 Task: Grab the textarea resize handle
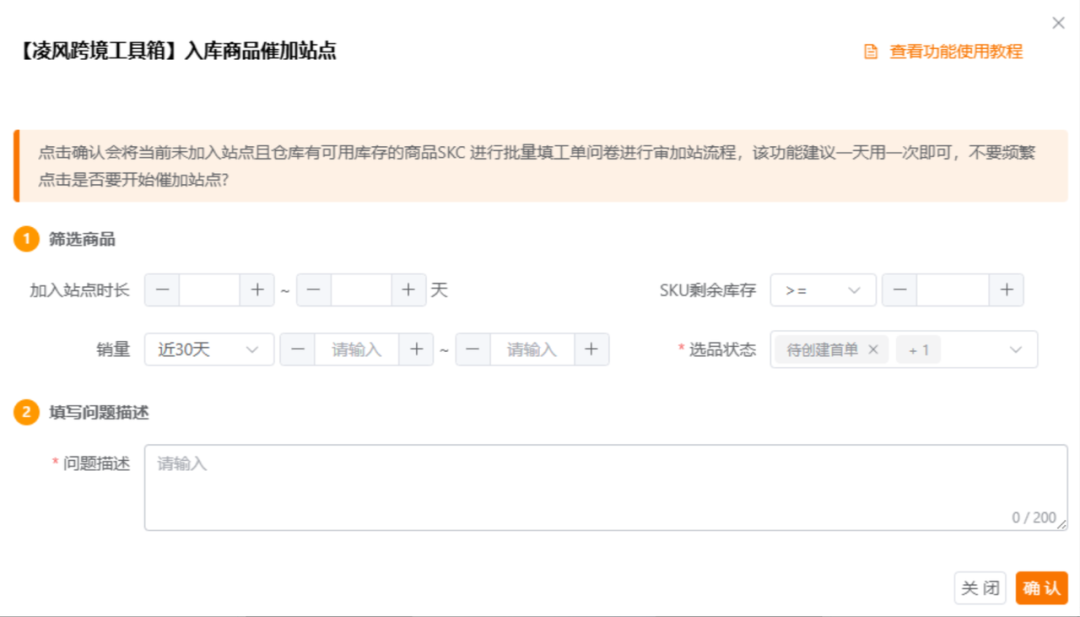pos(1061,525)
